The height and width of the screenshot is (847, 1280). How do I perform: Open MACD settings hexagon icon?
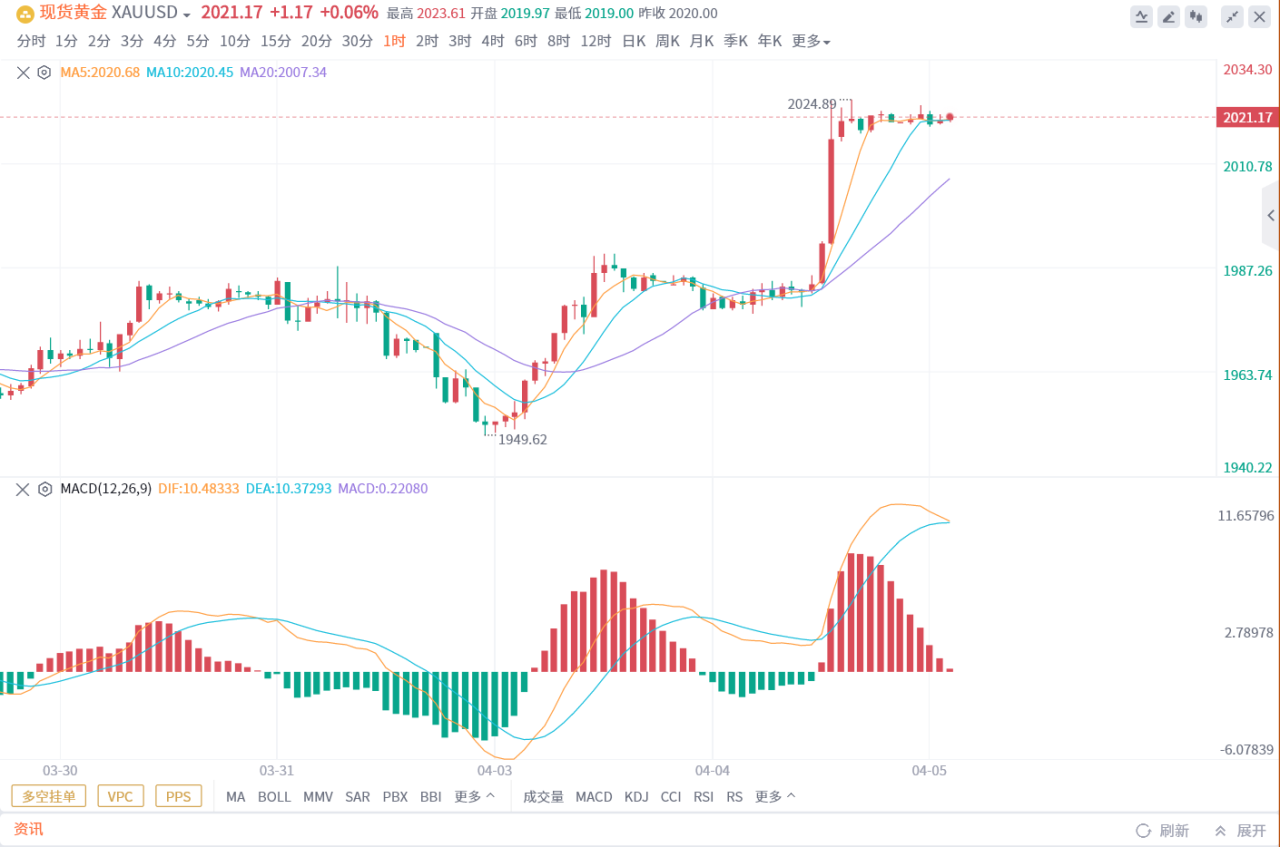tap(44, 489)
